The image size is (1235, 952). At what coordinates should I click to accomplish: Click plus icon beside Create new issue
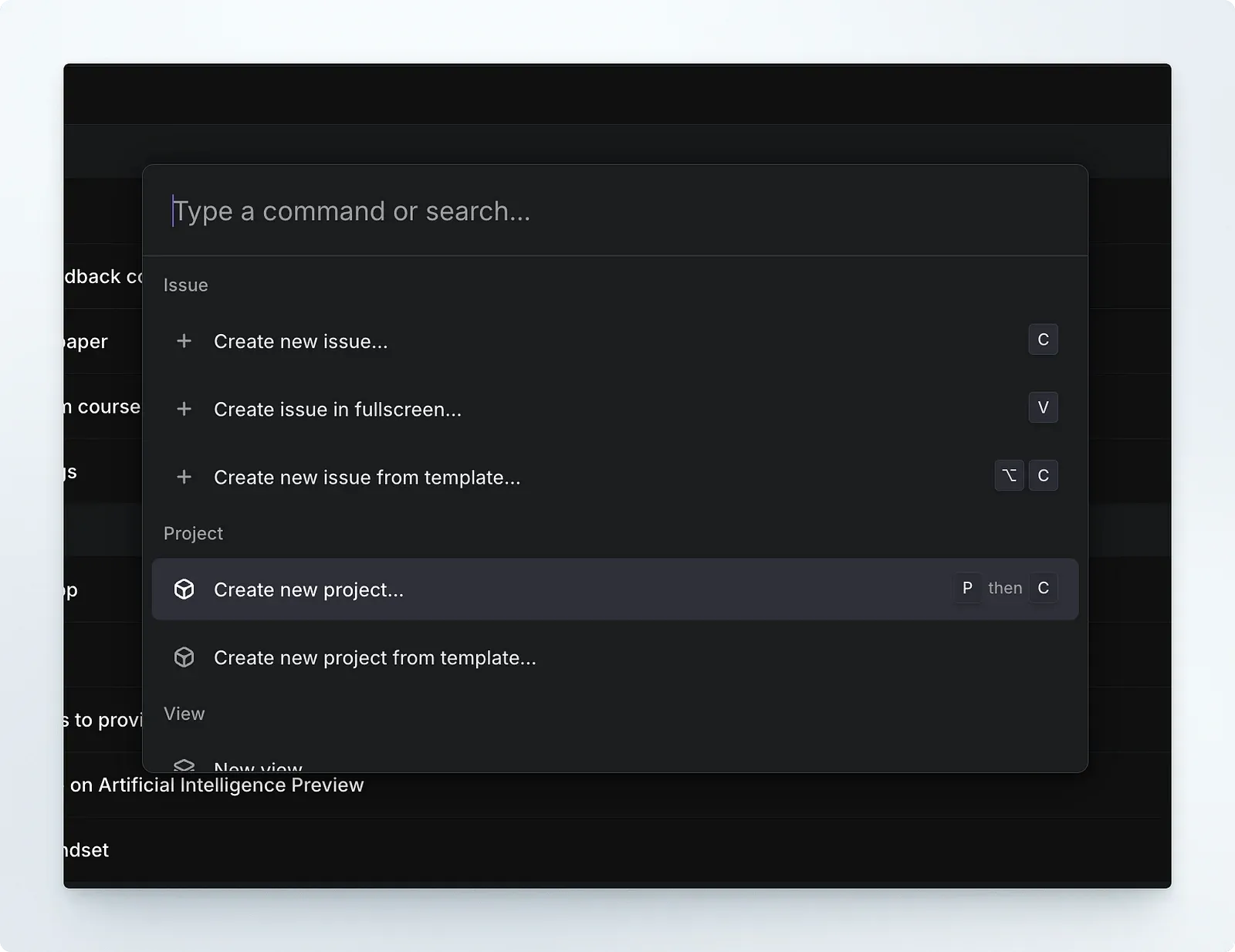[x=184, y=341]
